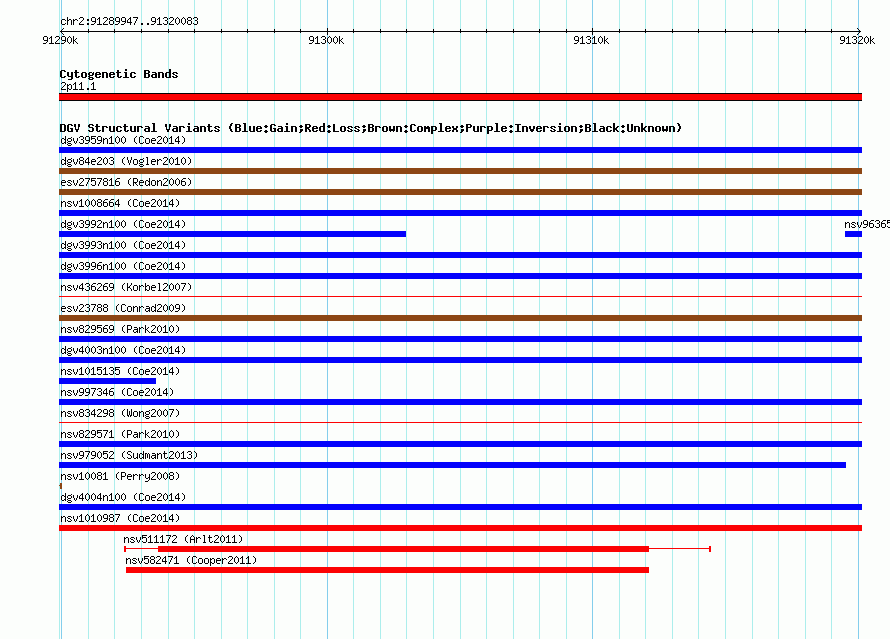Open nsv829569 (Park2010) variant label
890x639 pixels.
[120, 329]
